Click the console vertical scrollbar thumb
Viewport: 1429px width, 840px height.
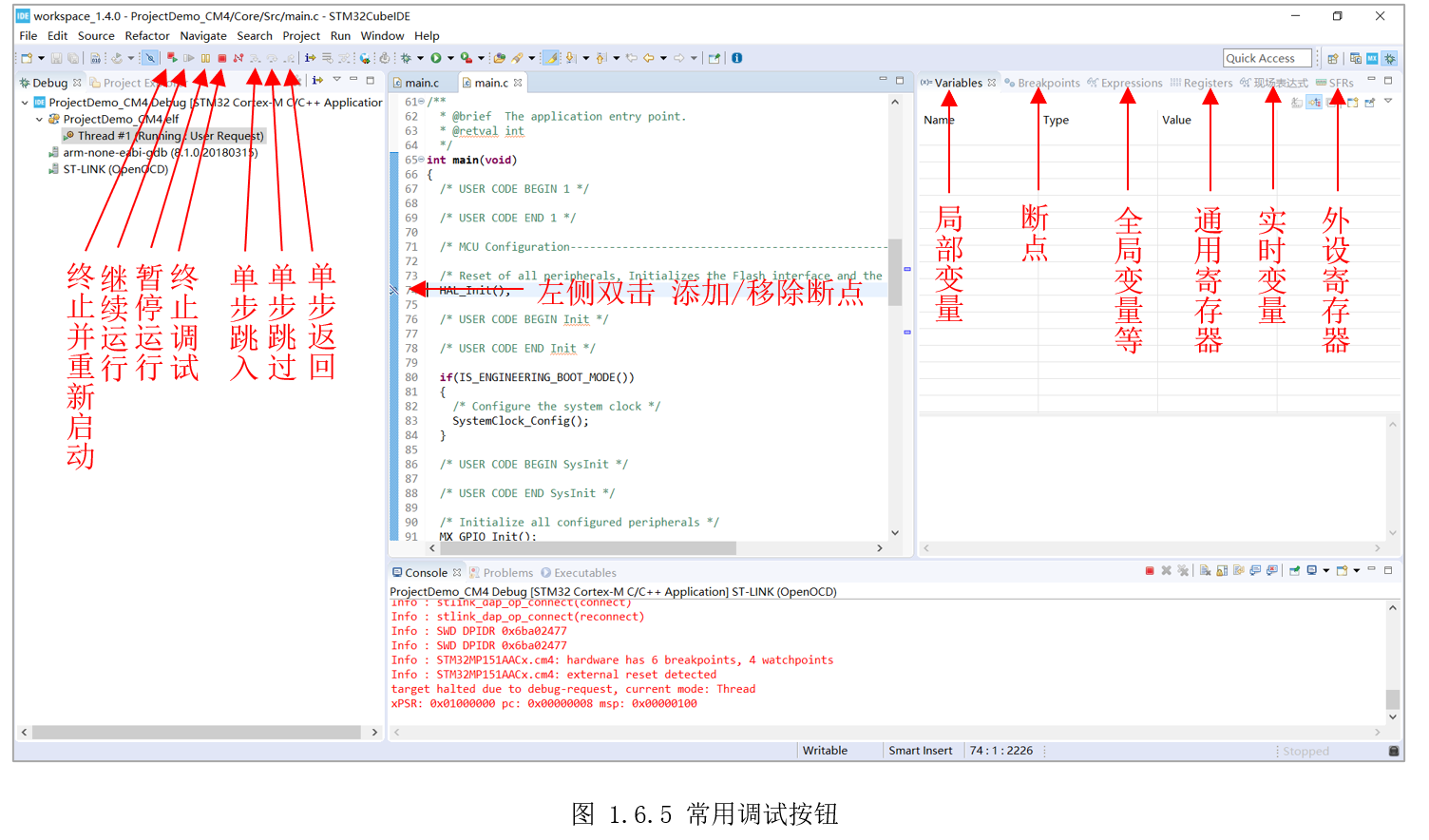coord(1392,698)
